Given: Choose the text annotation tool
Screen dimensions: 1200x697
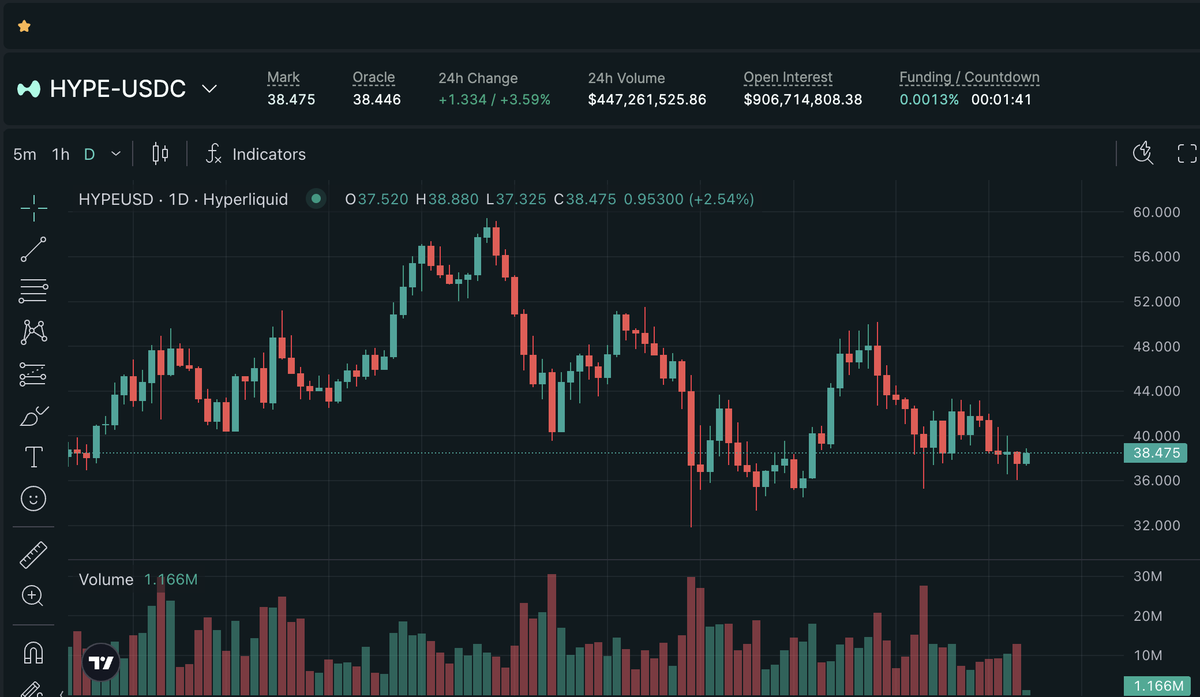Looking at the screenshot, I should tap(33, 456).
